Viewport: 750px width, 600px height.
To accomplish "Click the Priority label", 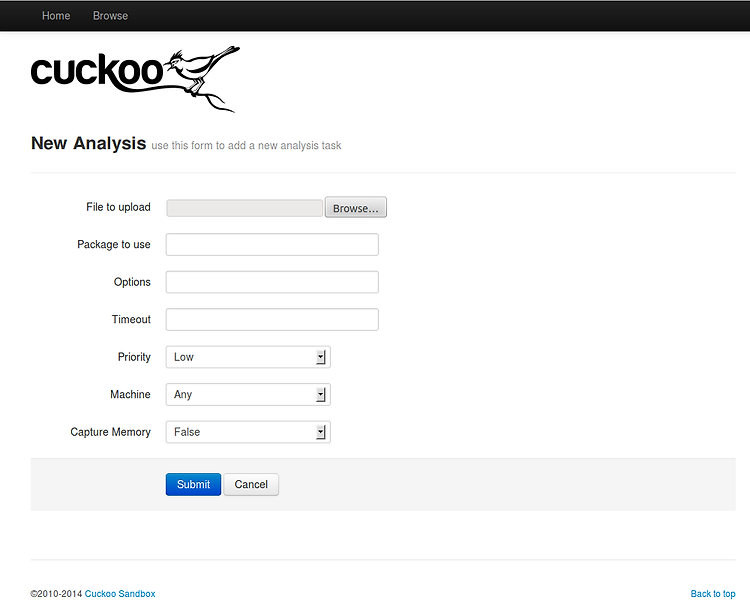I will pyautogui.click(x=134, y=357).
